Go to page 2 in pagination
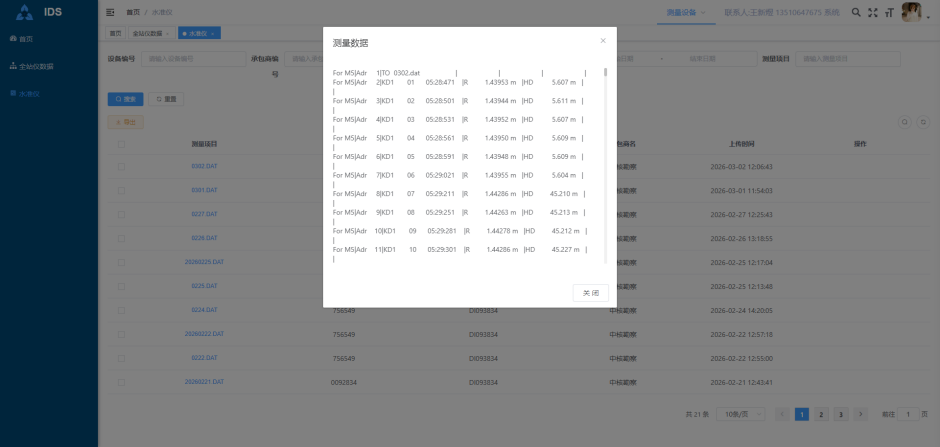The image size is (940, 447). [821, 414]
